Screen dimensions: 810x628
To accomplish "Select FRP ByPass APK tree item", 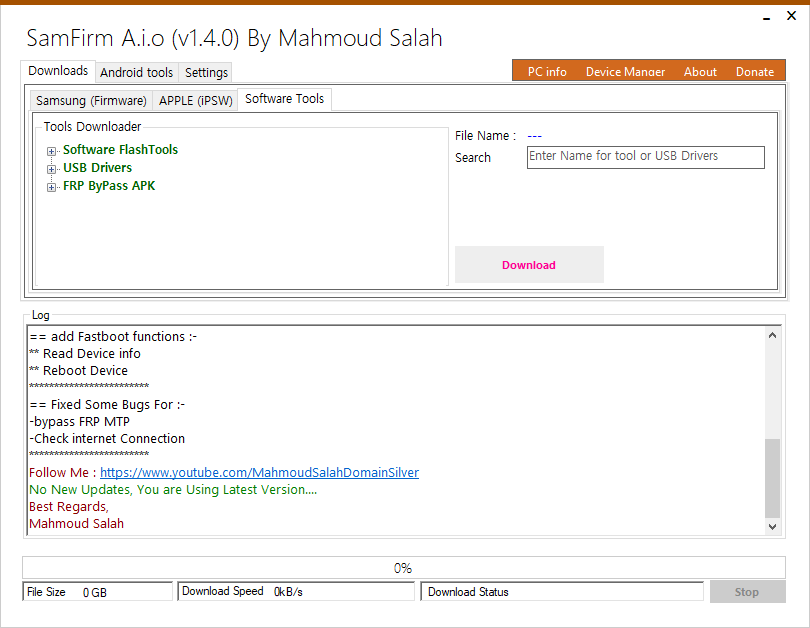I will pyautogui.click(x=109, y=186).
